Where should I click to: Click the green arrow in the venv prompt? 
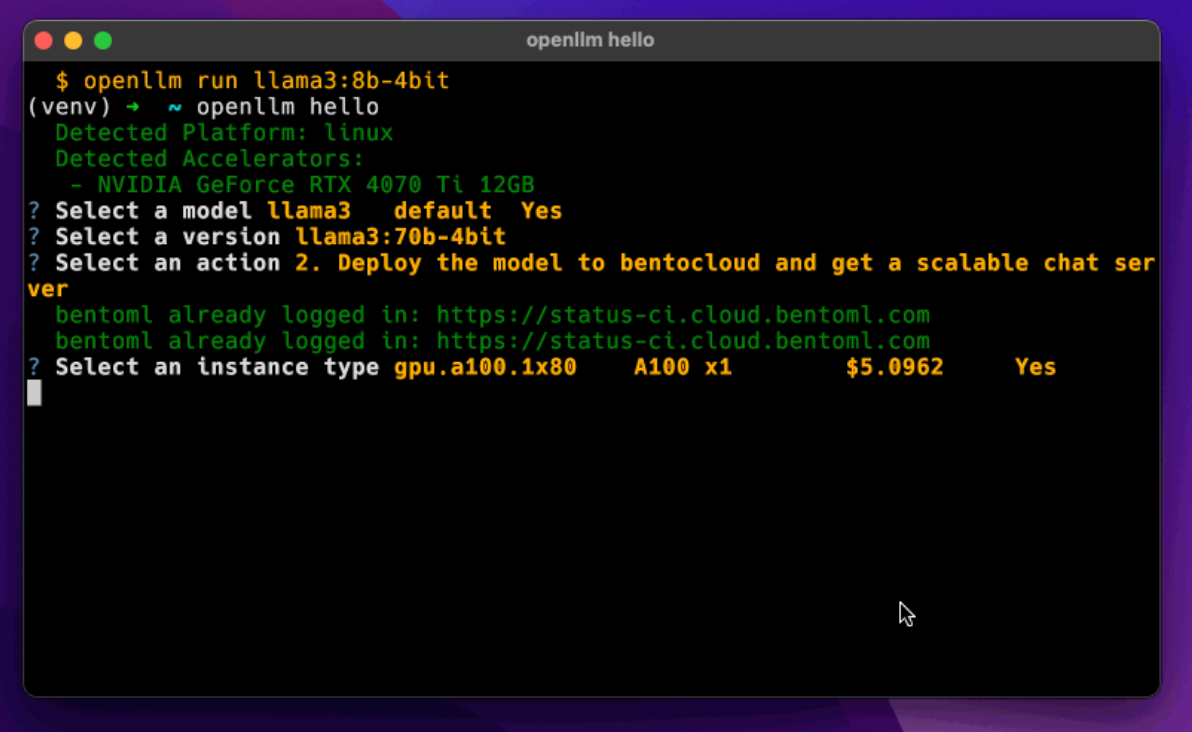click(133, 107)
